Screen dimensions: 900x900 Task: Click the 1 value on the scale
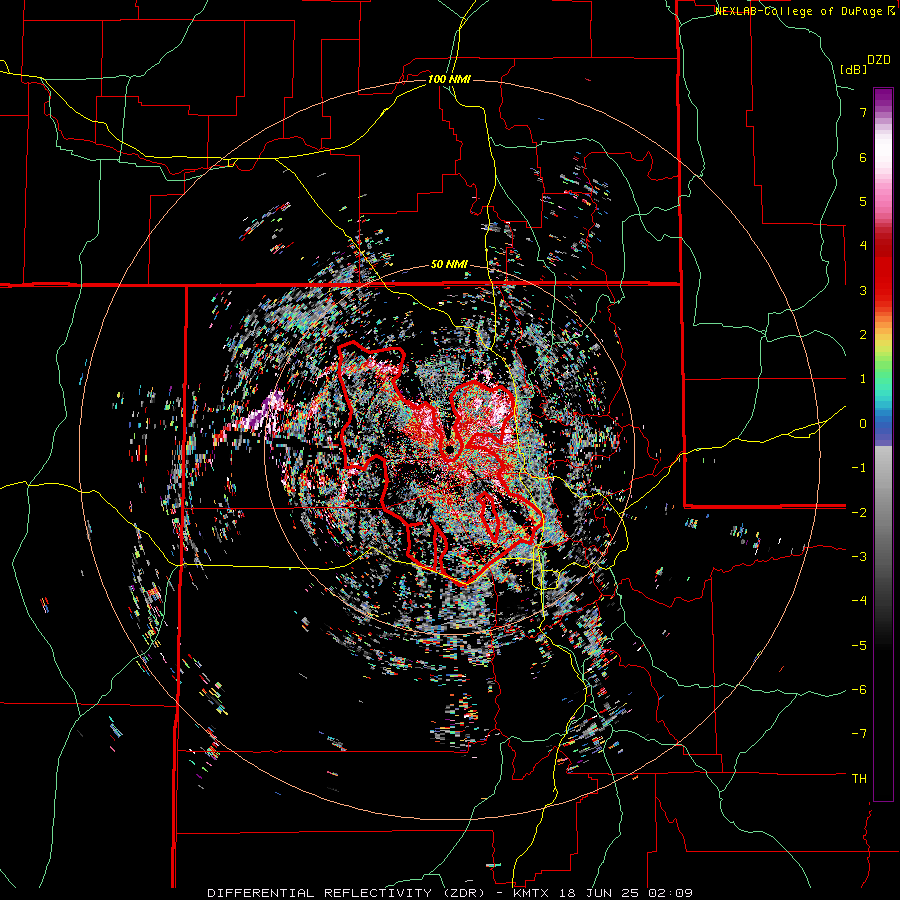(x=863, y=379)
